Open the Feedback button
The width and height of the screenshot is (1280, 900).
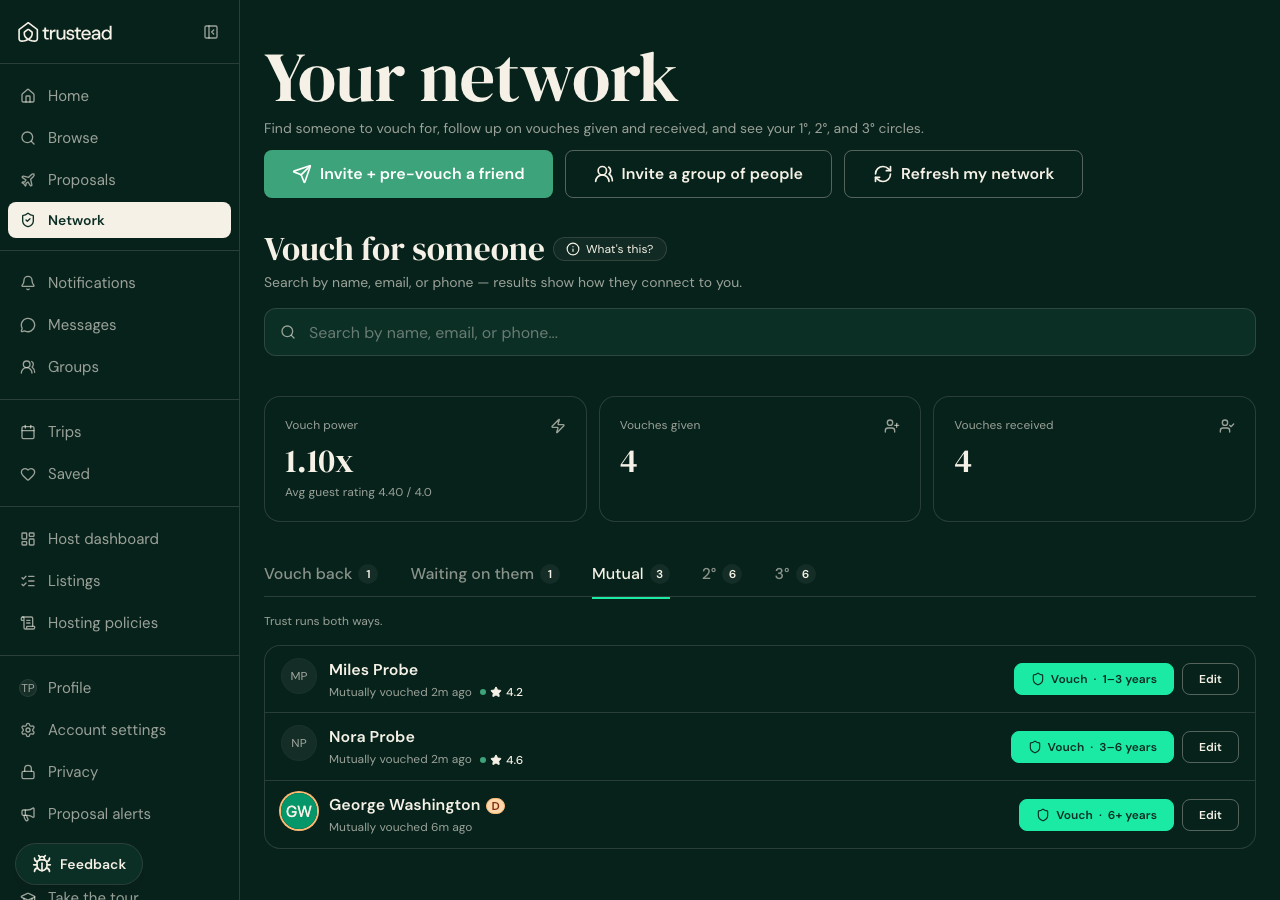[79, 864]
